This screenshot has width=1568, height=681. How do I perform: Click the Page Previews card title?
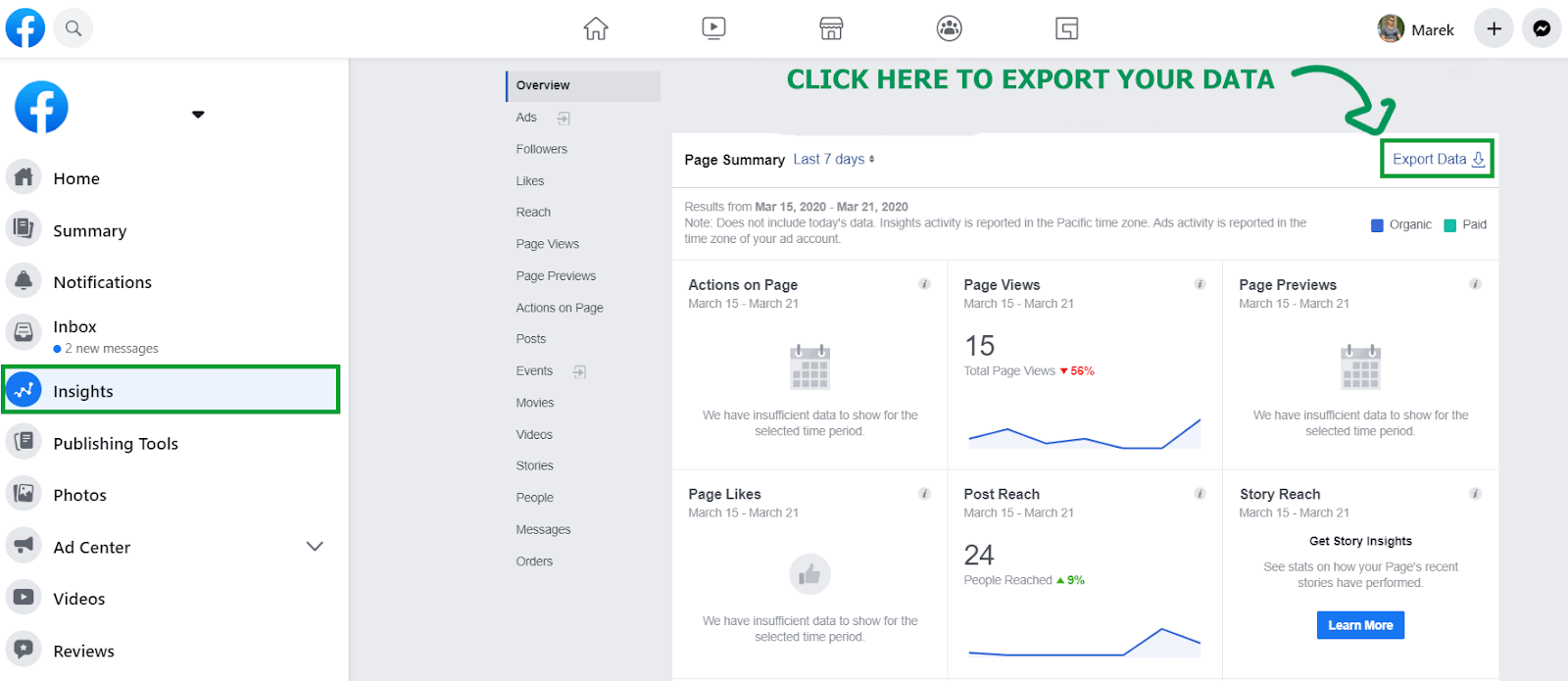(1288, 285)
